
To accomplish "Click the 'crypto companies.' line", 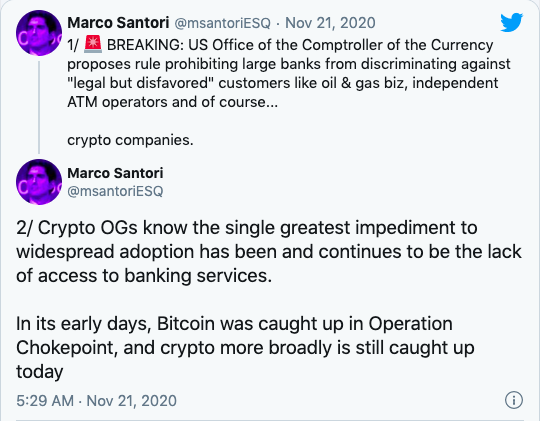I will 130,140.
